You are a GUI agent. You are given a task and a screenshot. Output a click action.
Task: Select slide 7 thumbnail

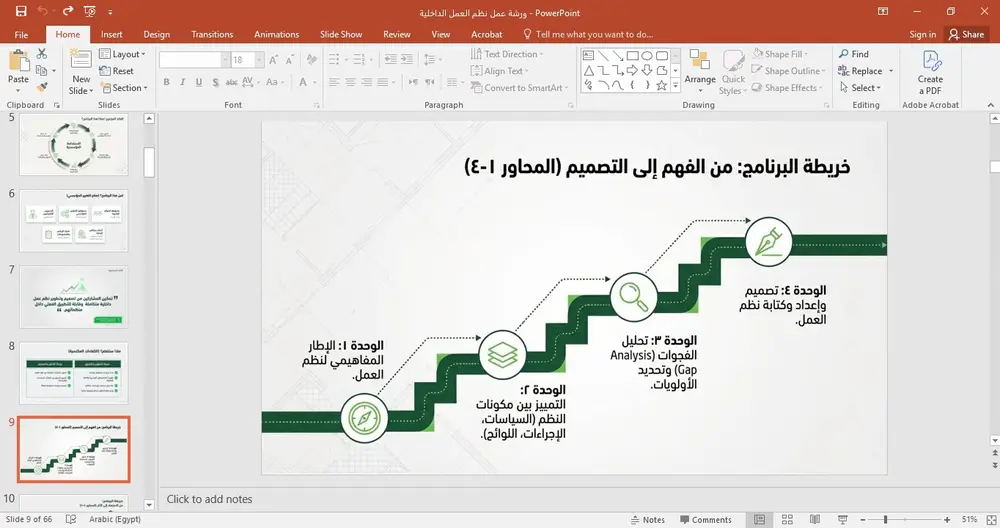(x=73, y=297)
